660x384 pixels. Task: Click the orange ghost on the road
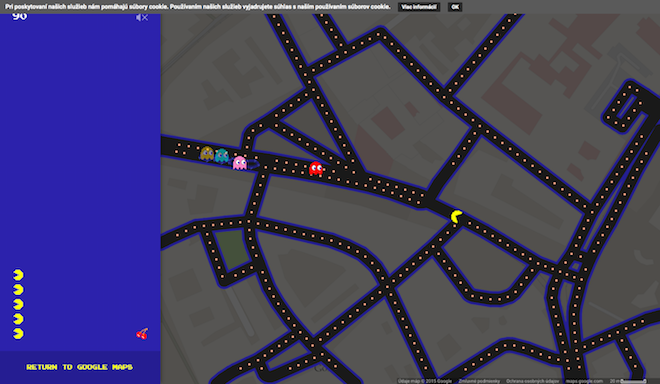[207, 153]
